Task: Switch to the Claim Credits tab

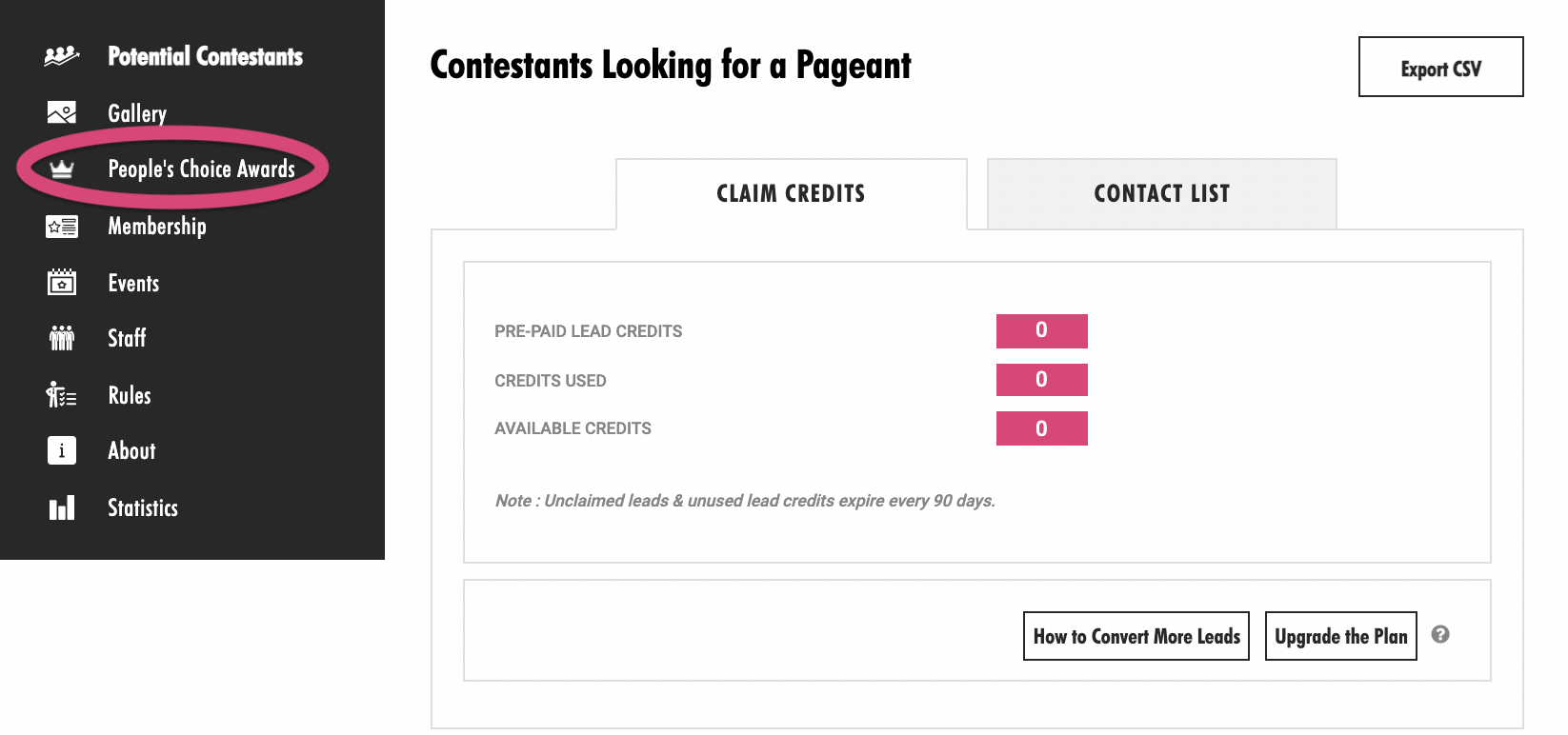Action: (791, 193)
